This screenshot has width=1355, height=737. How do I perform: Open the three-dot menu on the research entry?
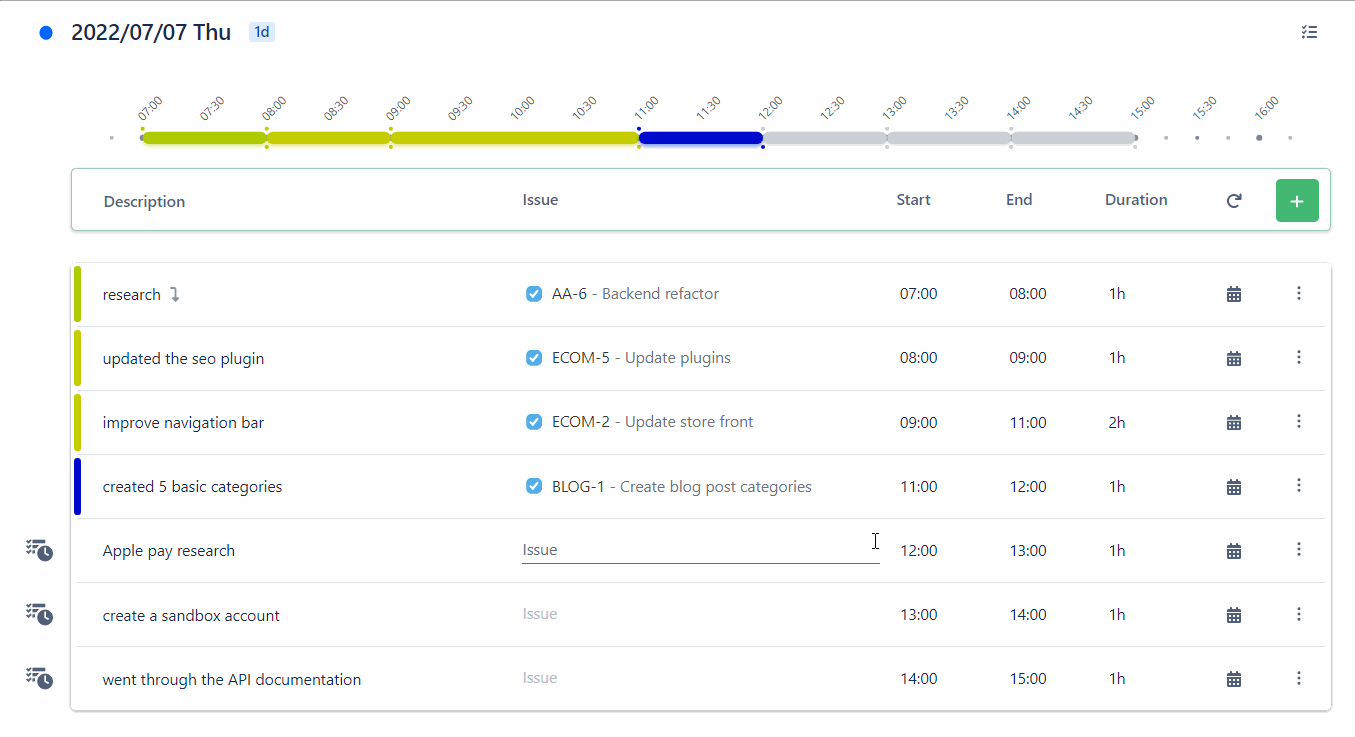click(x=1299, y=293)
